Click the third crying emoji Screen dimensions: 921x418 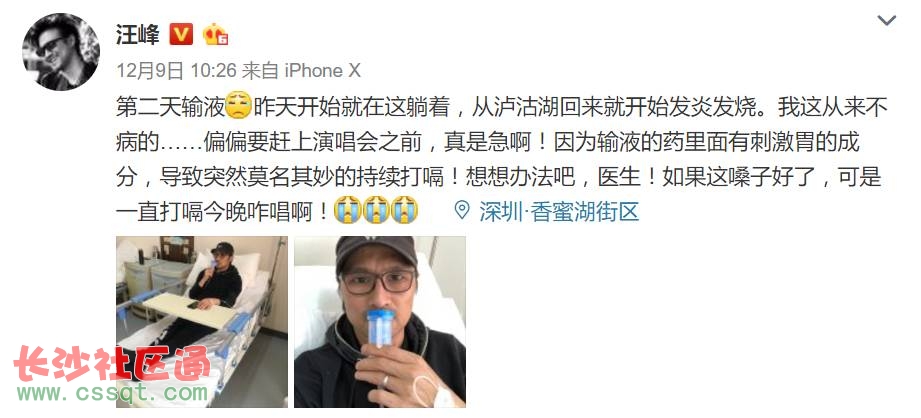[x=405, y=210]
